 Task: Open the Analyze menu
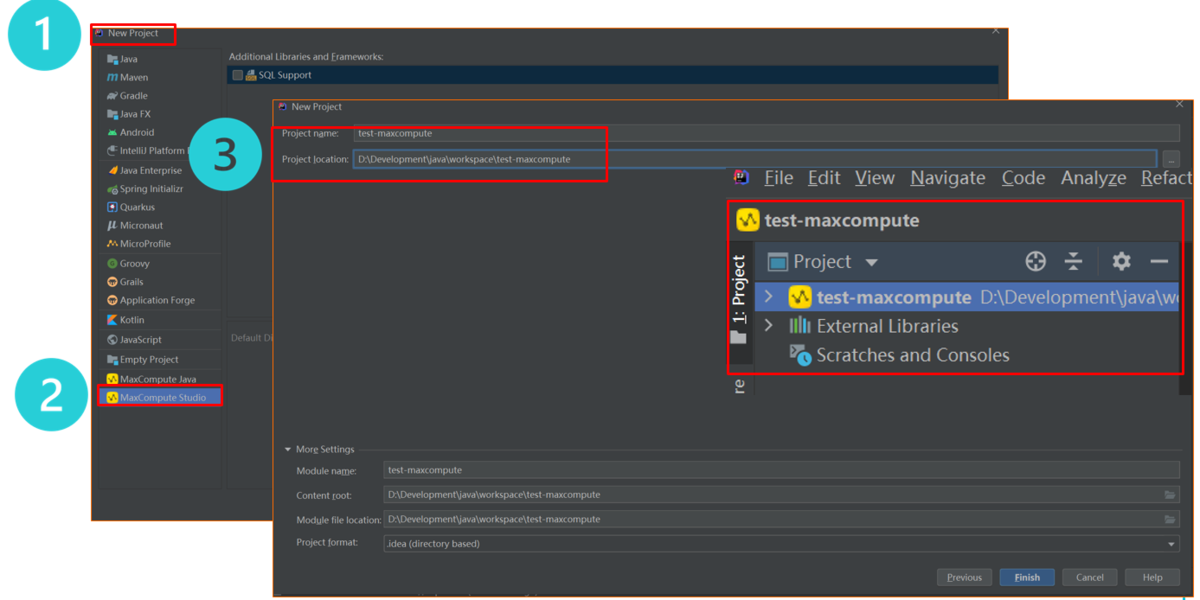pos(1093,178)
